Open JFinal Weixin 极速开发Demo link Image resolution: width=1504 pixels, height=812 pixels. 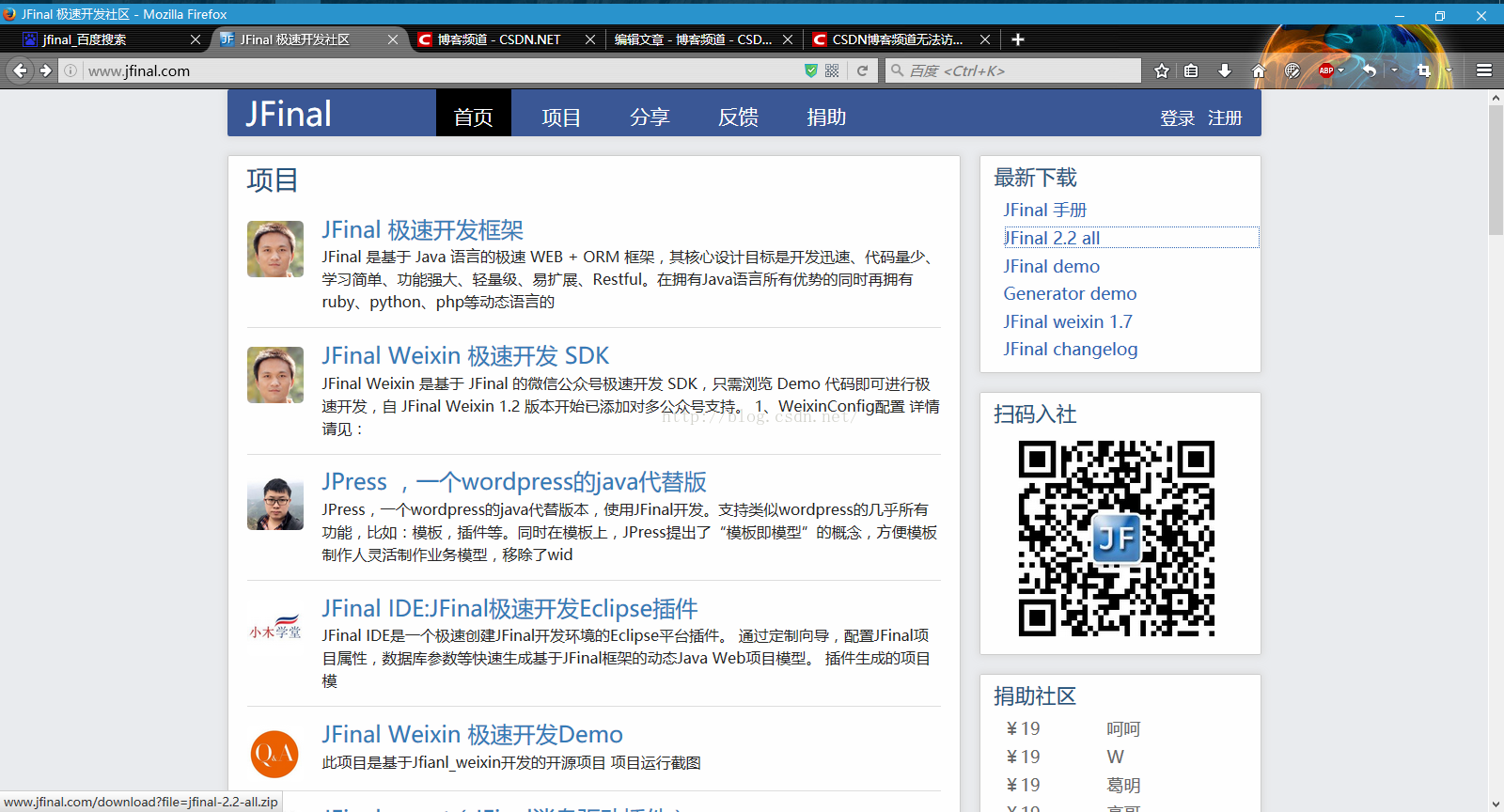click(472, 735)
